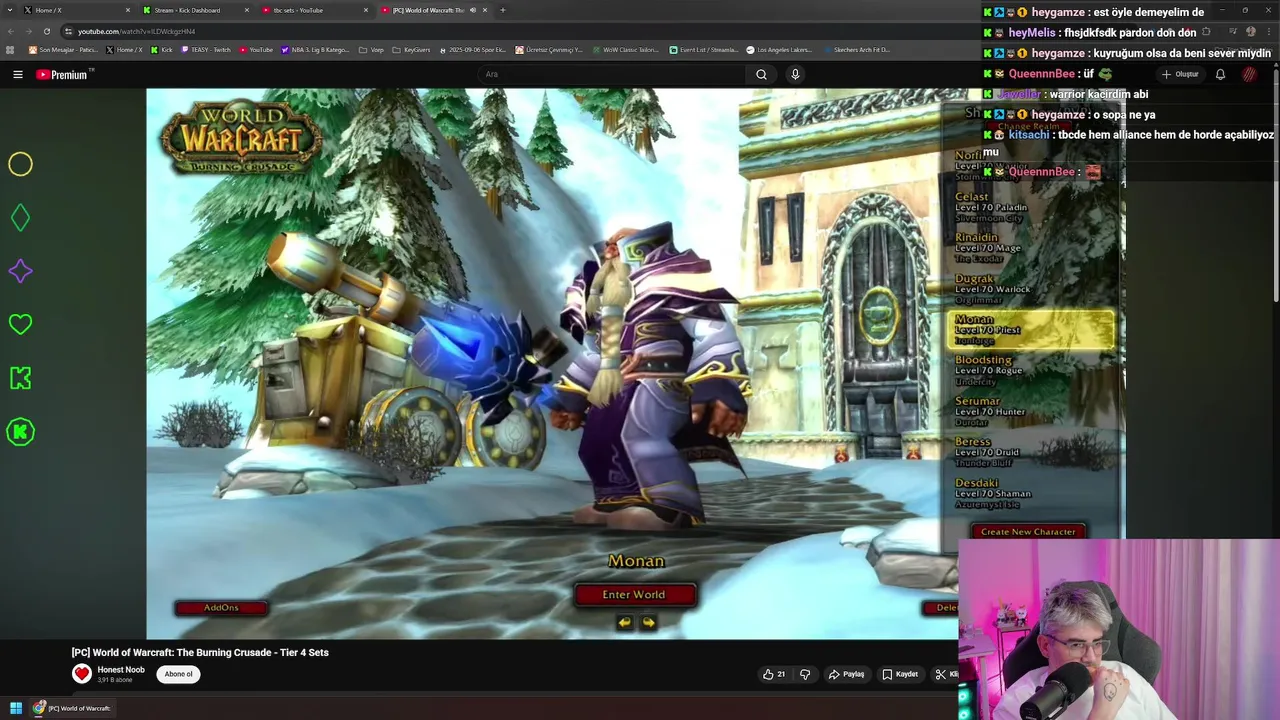
Task: Open the browser tab search dropdown
Action: coord(10,10)
